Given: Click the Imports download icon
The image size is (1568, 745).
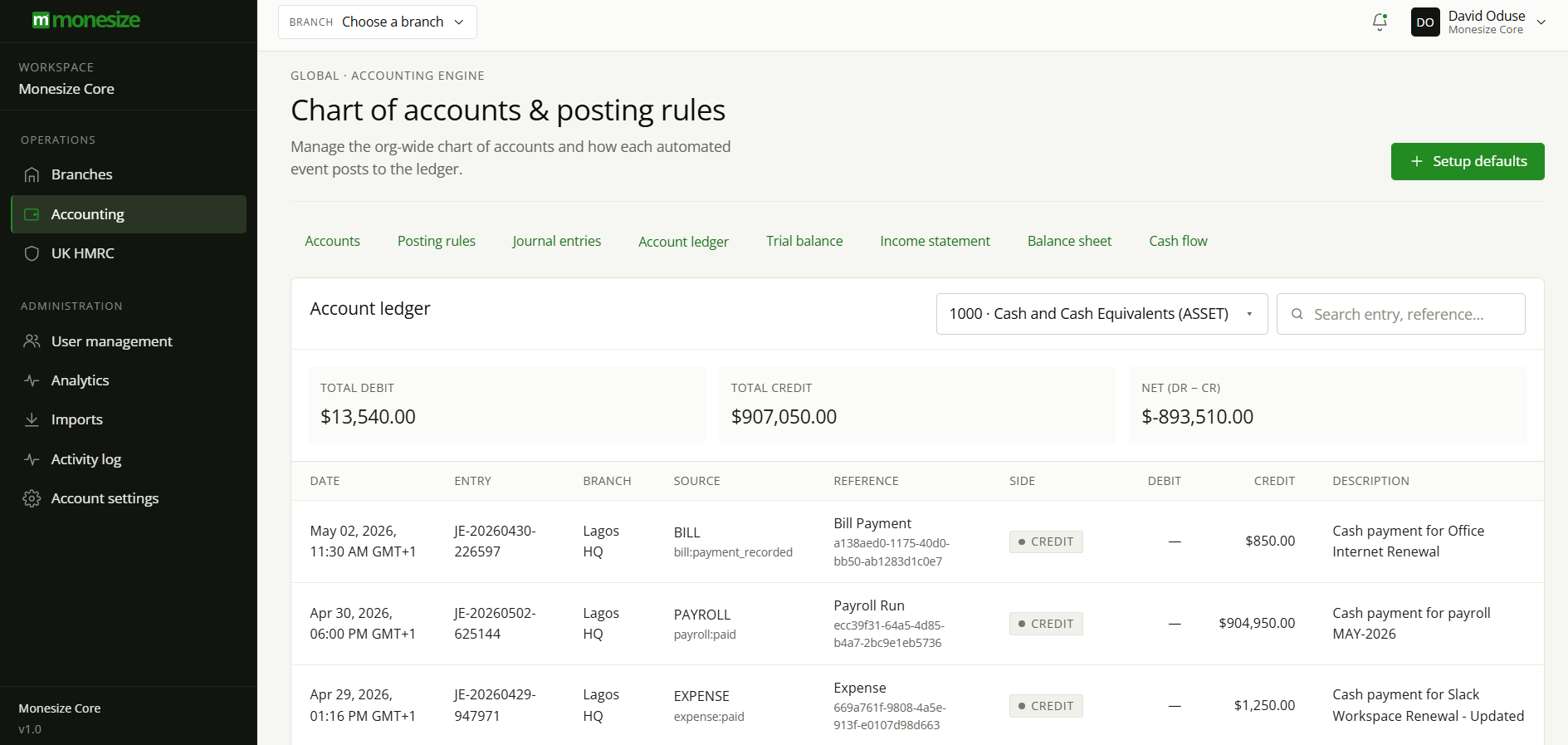Looking at the screenshot, I should click(x=32, y=419).
